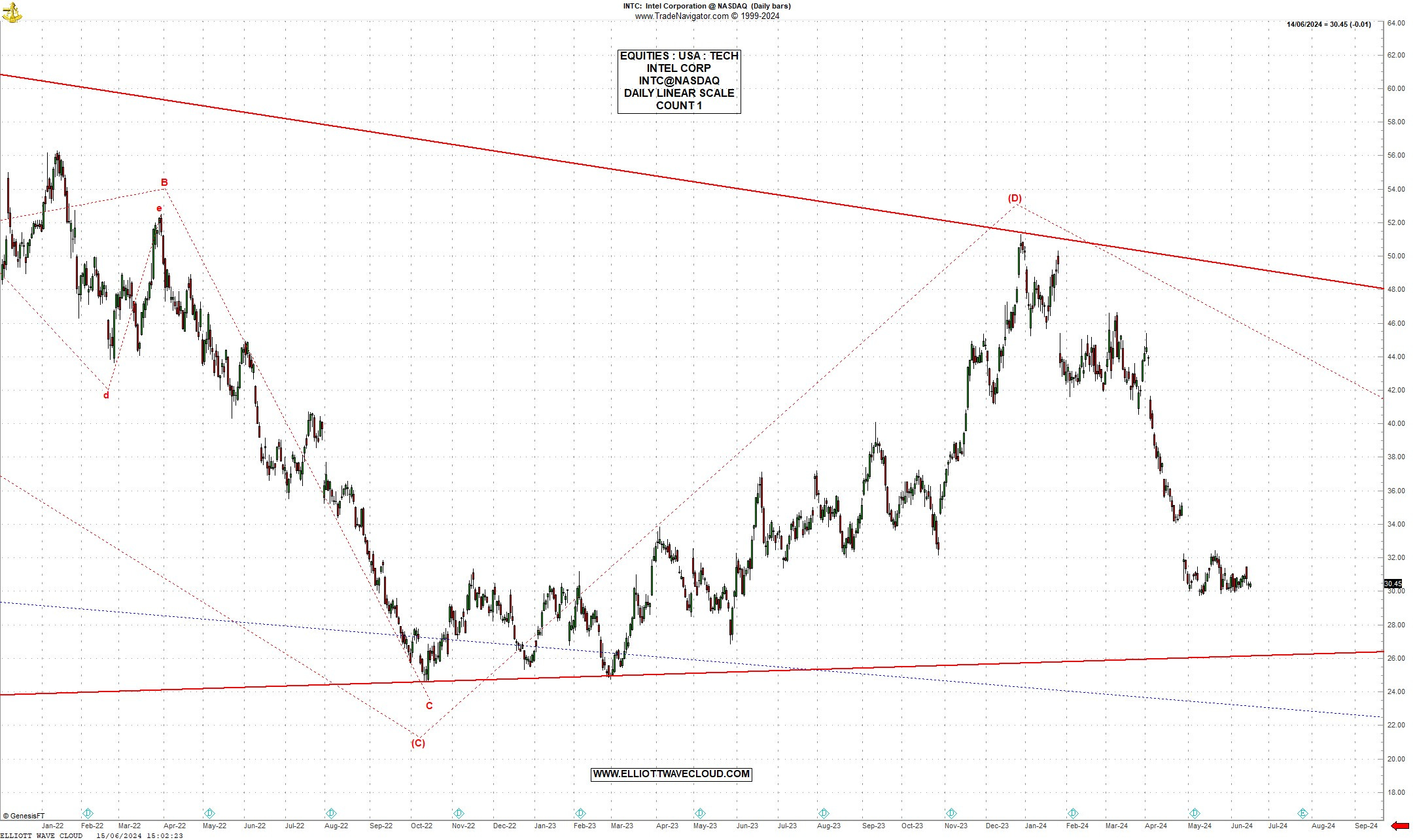Click the red left arrow at bottom right
This screenshot has height=840, width=1415.
point(1399,826)
